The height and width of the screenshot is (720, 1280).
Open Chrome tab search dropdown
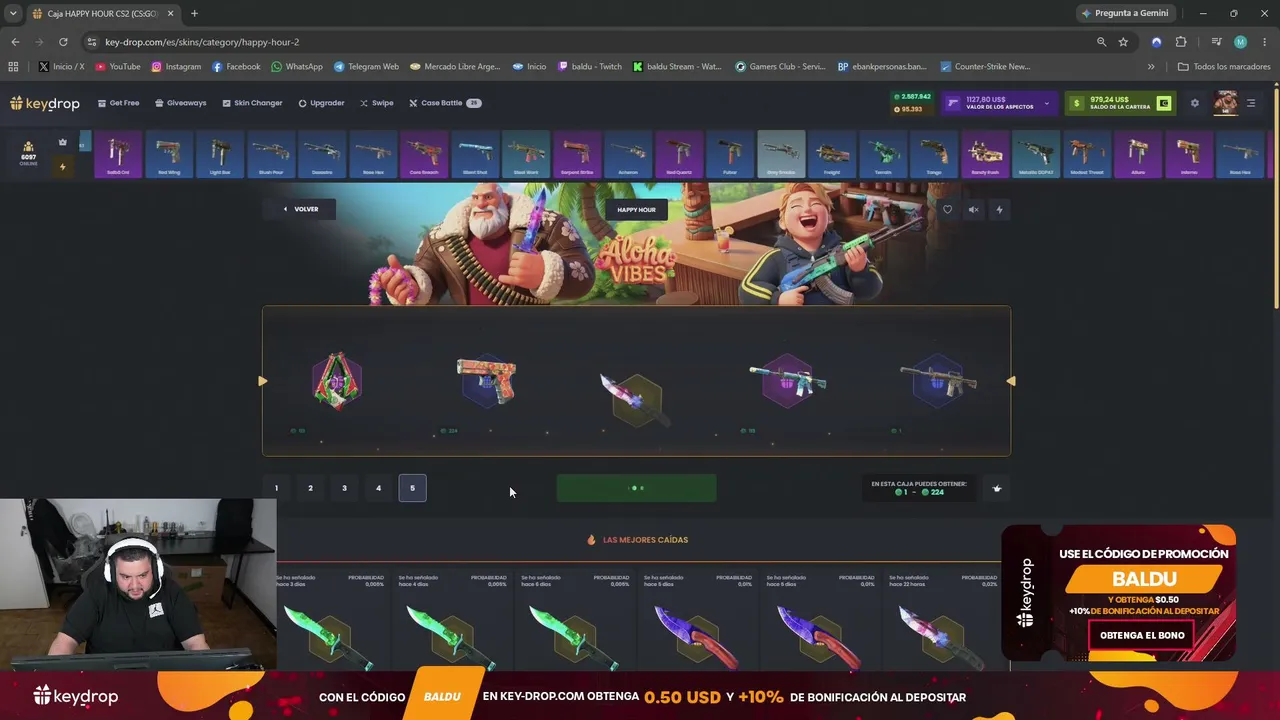[13, 13]
